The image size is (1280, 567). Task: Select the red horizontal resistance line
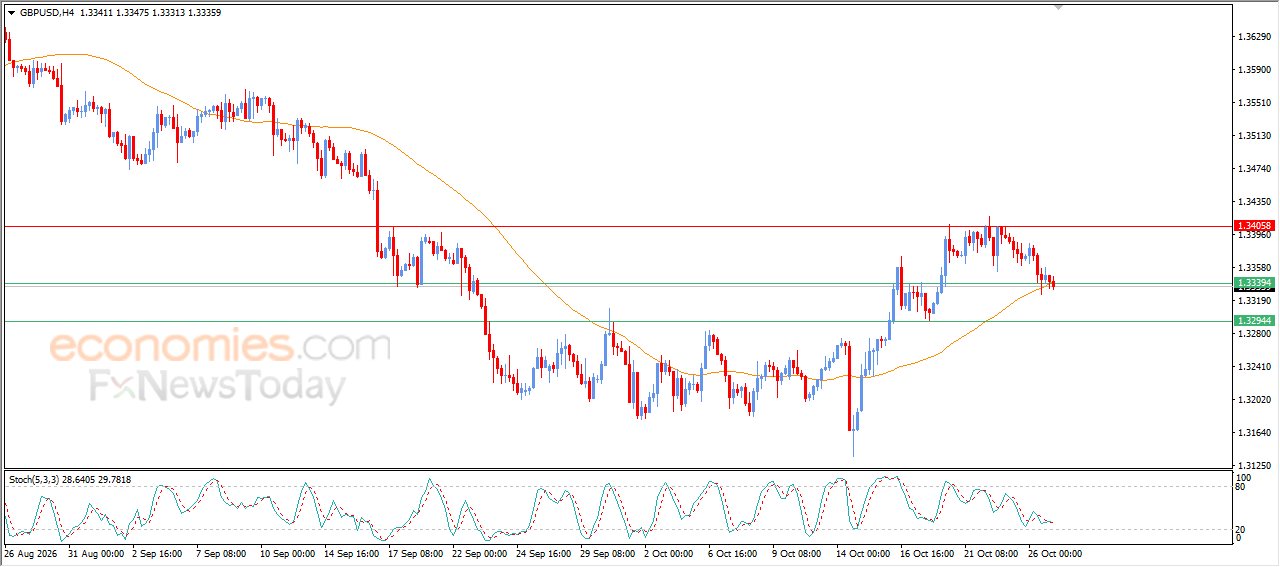pos(617,226)
